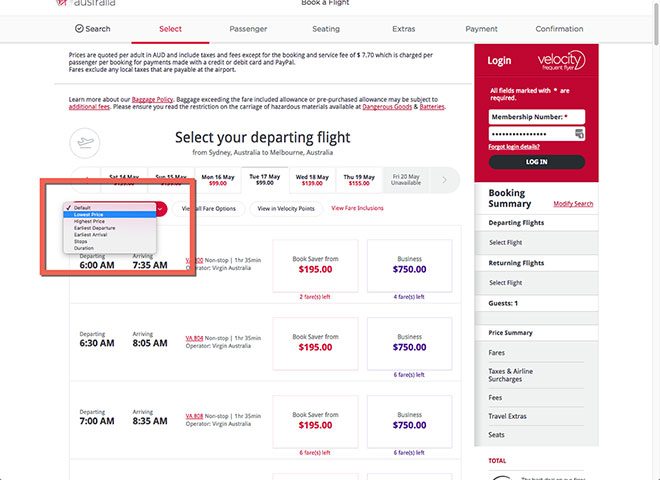
Task: Open VA 804 flight number link
Action: click(194, 338)
